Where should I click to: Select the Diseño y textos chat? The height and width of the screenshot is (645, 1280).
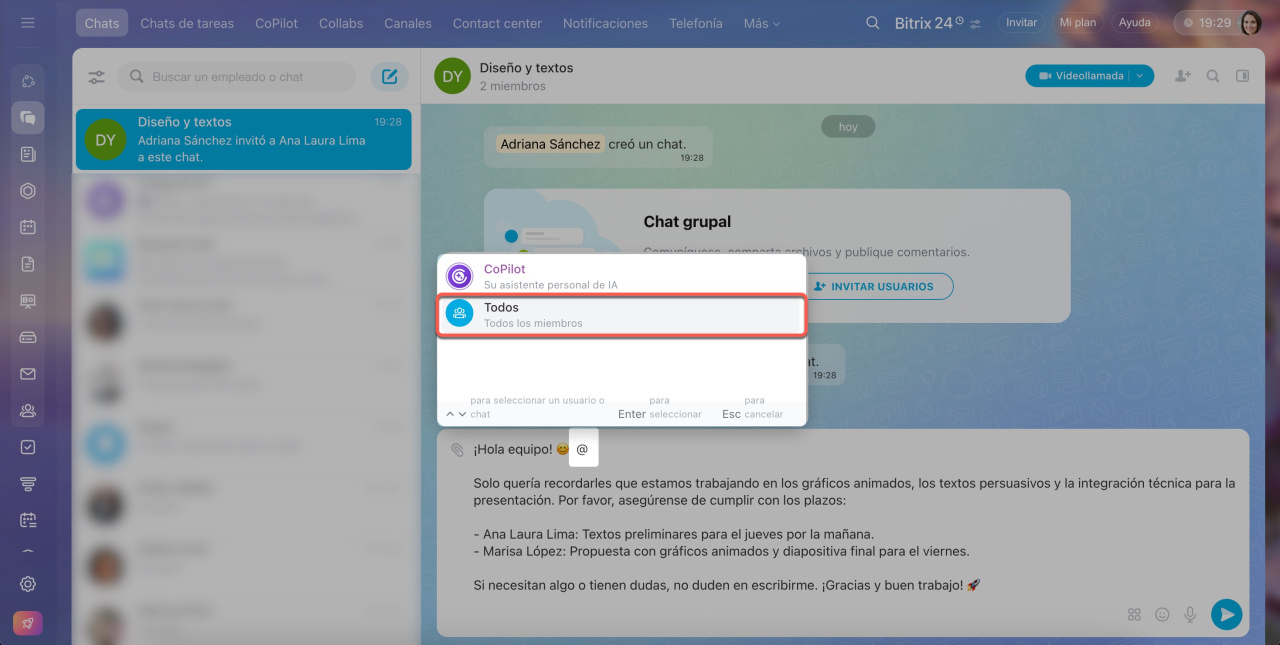coord(244,139)
